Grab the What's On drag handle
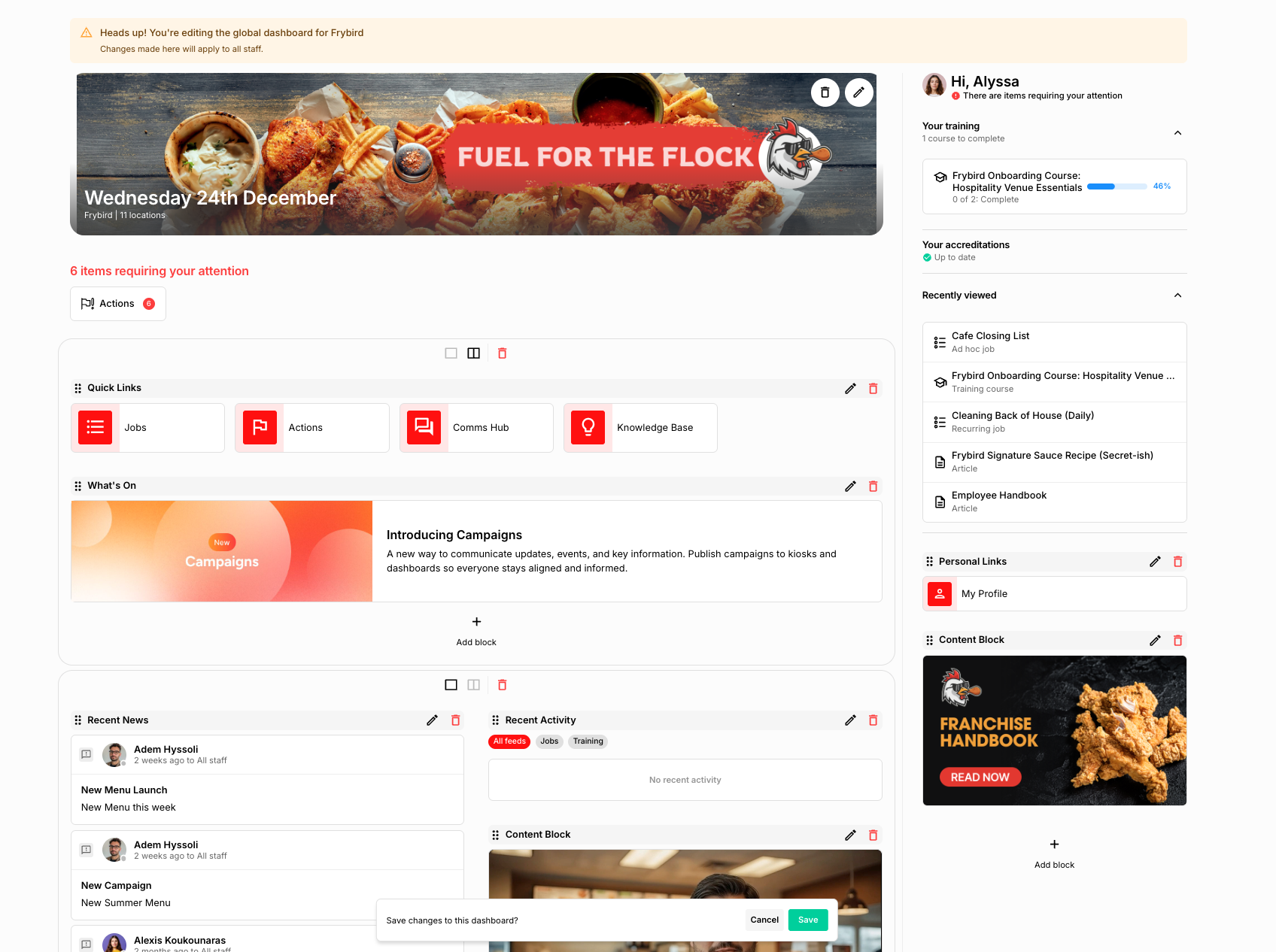 click(x=77, y=486)
